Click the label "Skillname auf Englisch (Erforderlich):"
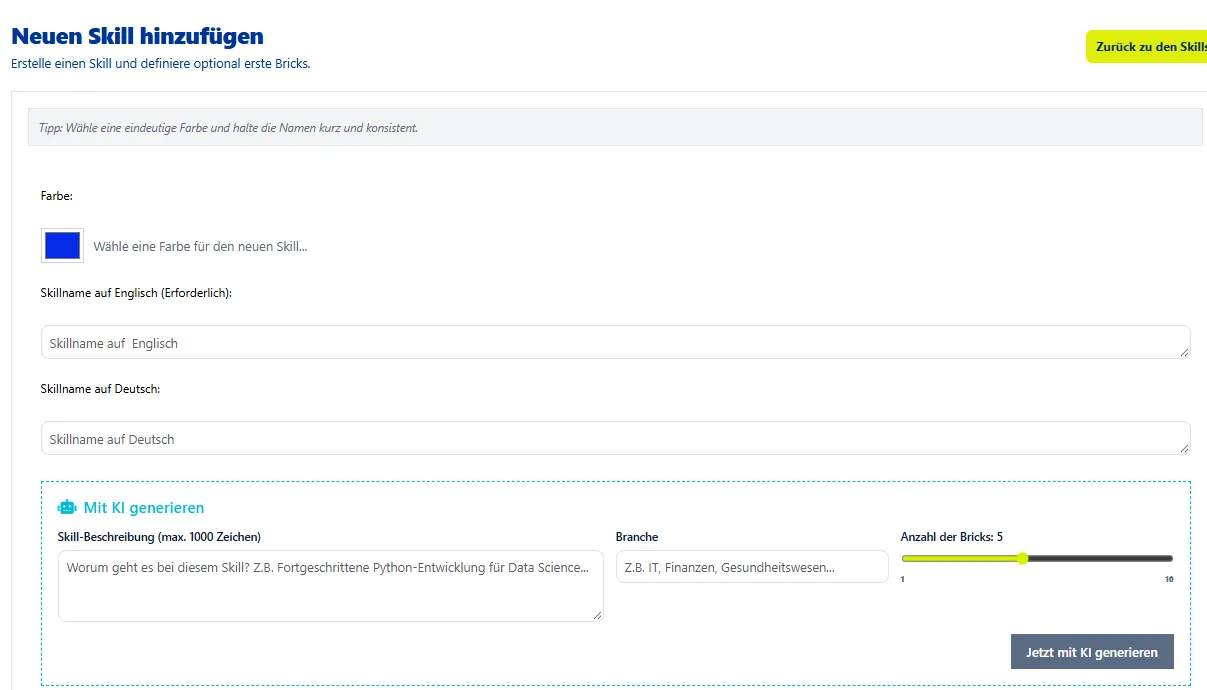The image size is (1207, 690). tap(136, 293)
